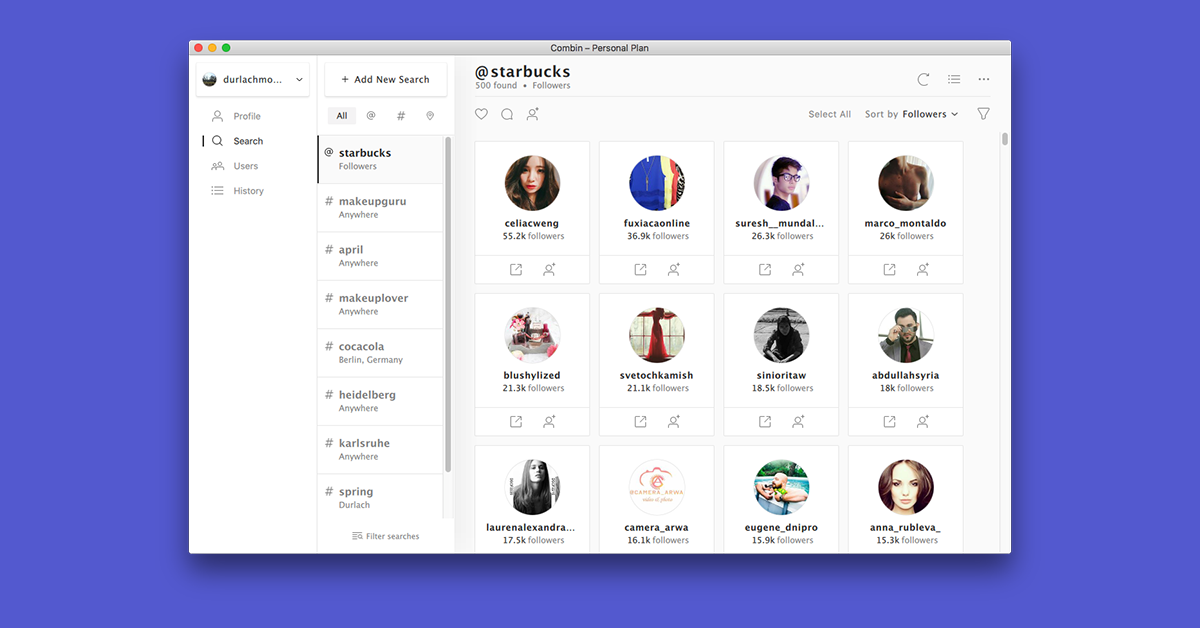1200x628 pixels.
Task: Click the comment bubble icon in the toolbar
Action: tap(507, 114)
